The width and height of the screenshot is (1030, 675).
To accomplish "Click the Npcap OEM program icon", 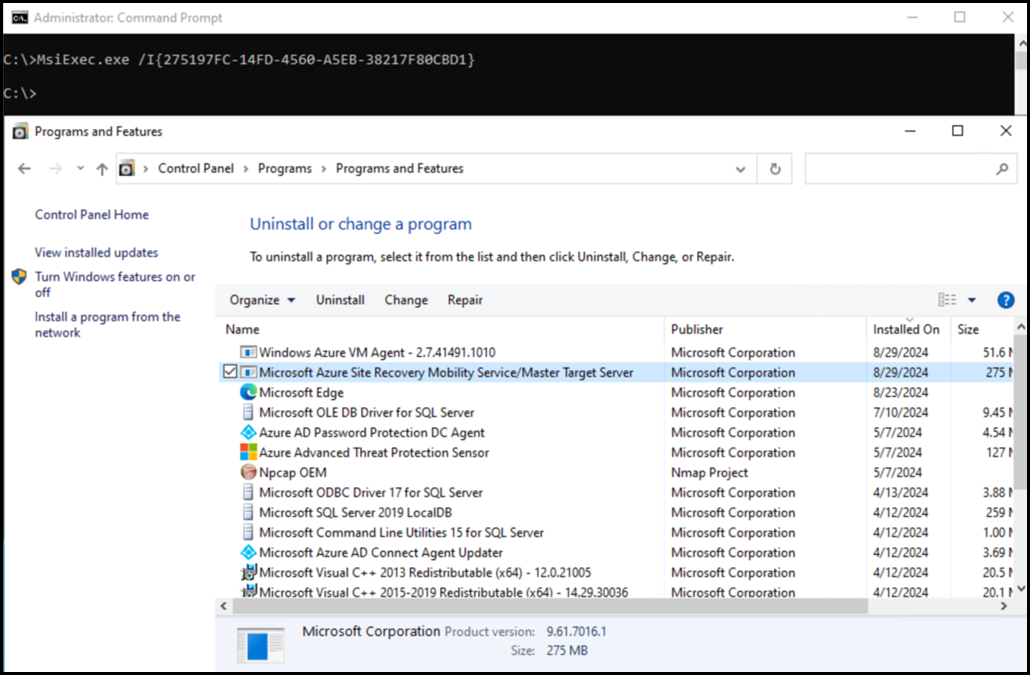I will 248,473.
